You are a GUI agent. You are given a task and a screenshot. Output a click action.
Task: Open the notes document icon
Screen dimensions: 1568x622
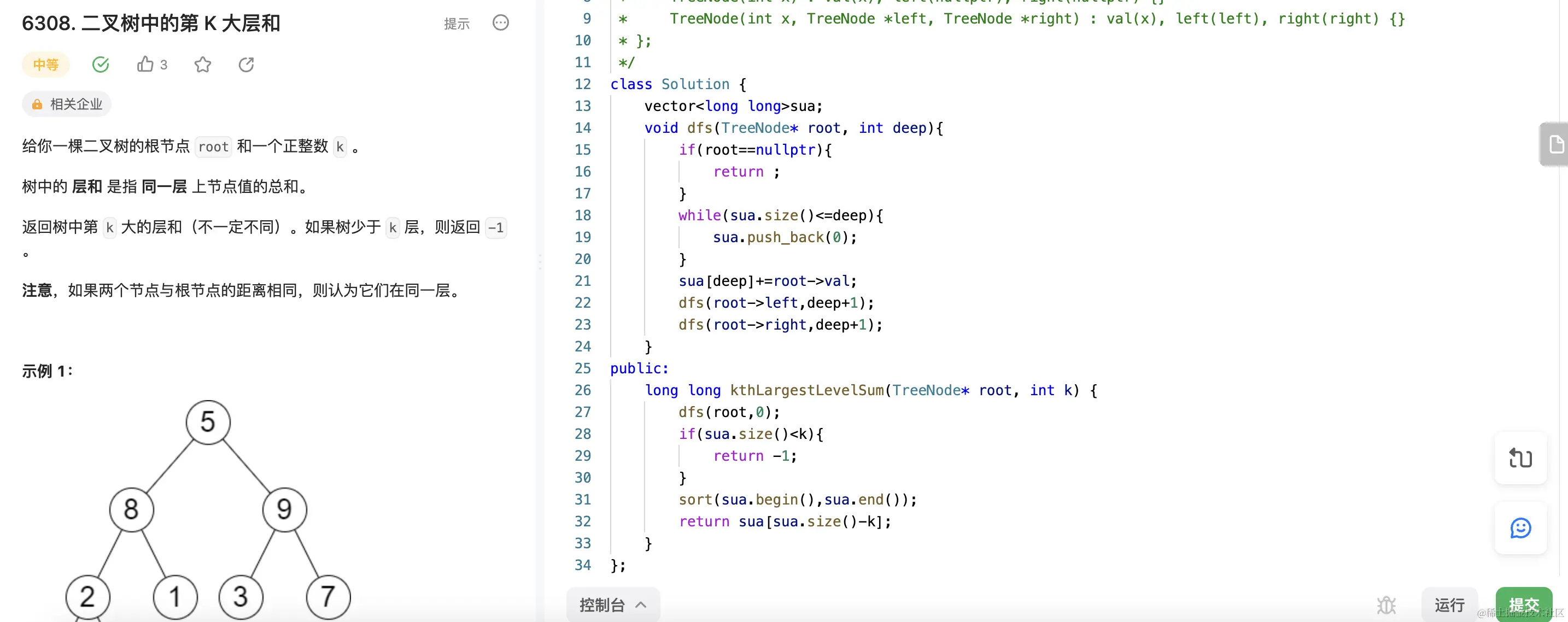(x=1556, y=144)
